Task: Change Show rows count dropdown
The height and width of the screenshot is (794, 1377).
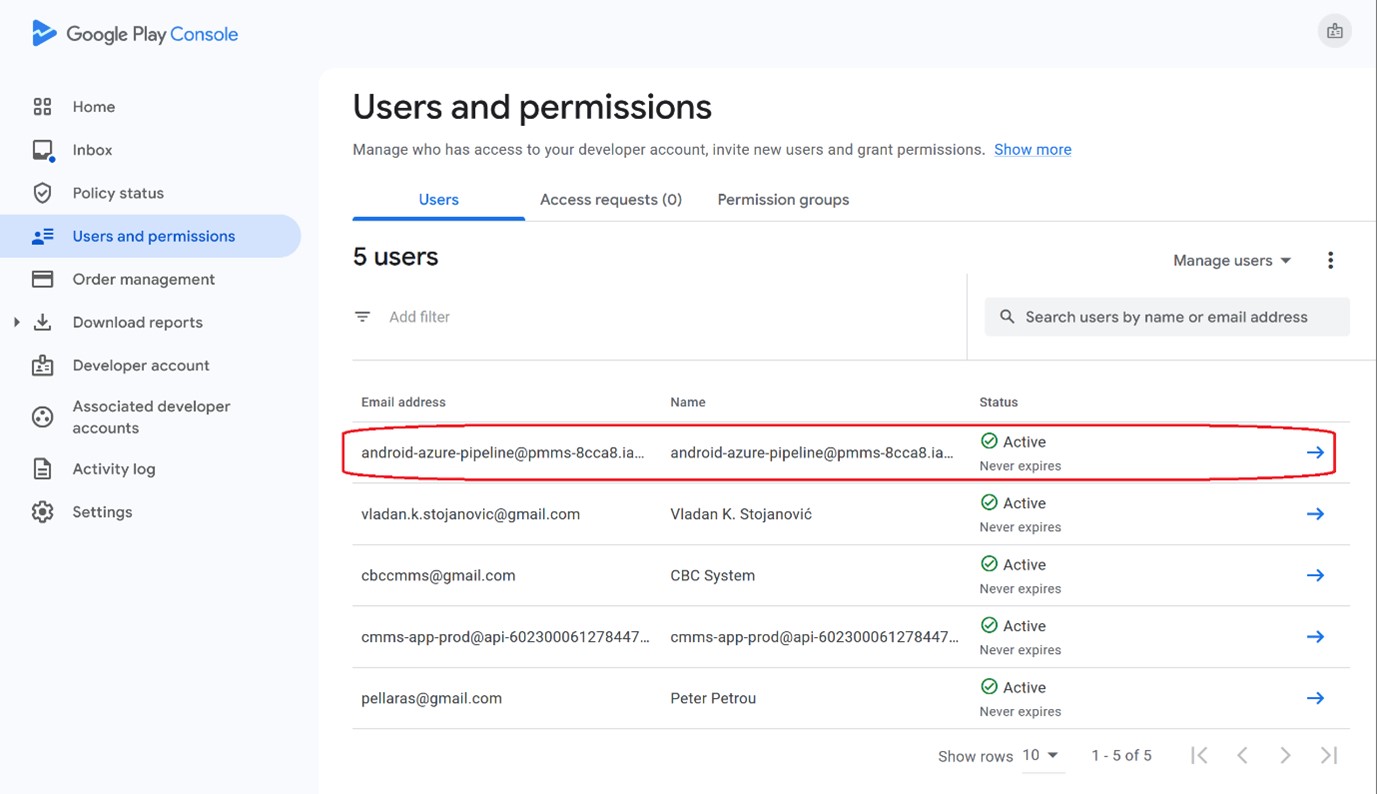Action: coord(1040,756)
